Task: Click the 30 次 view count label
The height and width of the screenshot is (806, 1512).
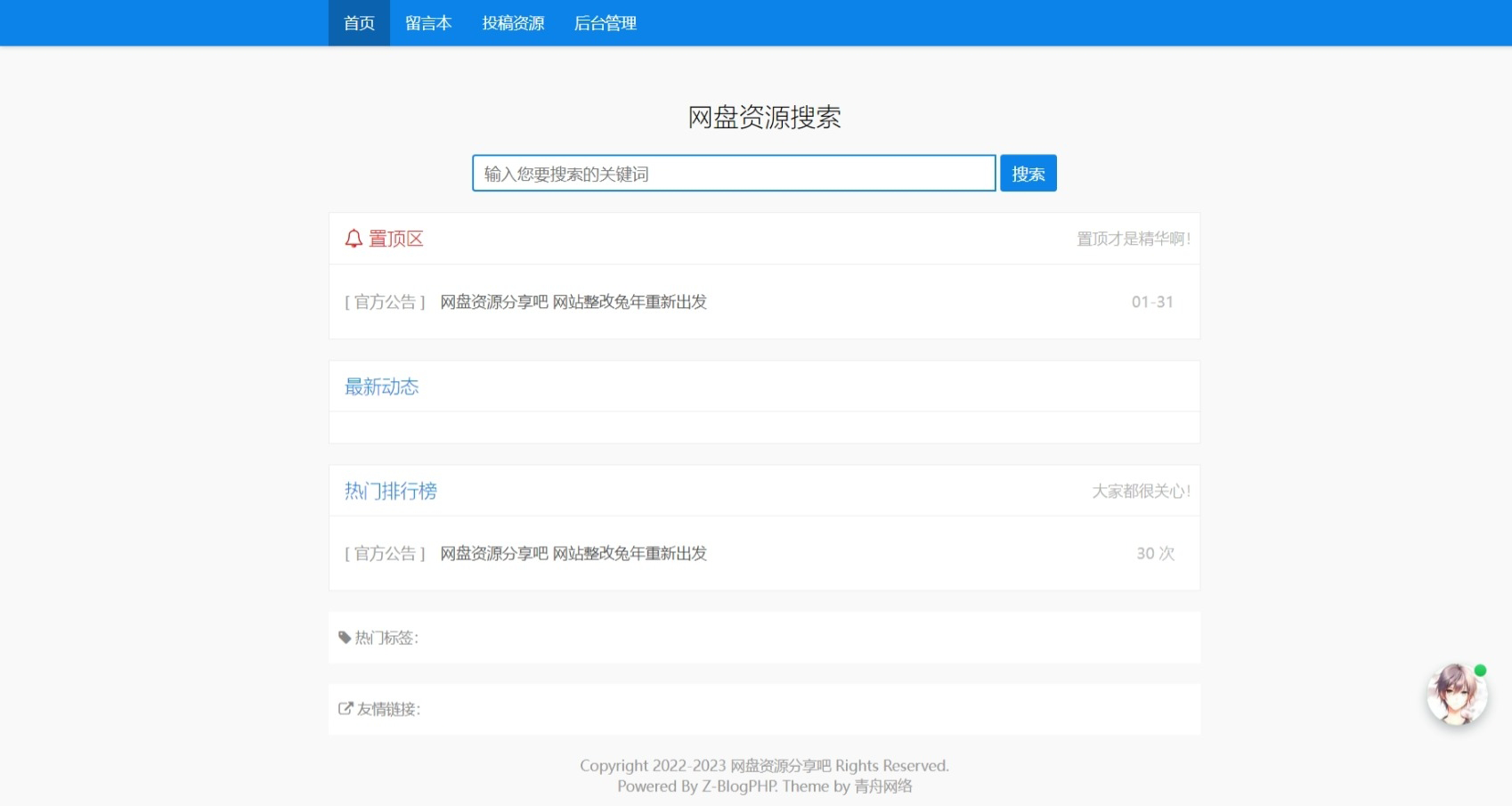Action: coord(1155,553)
